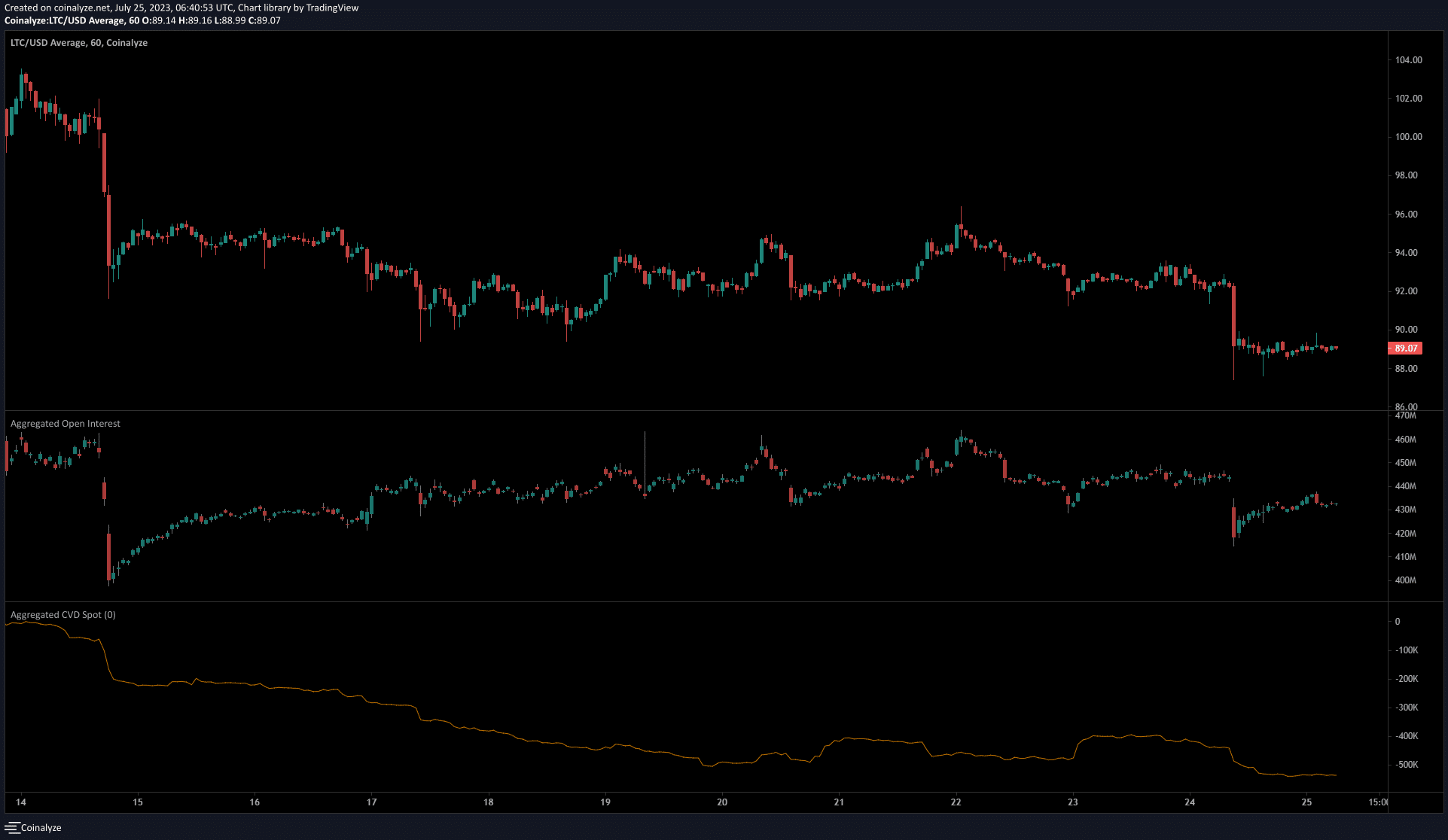Click the 94.00 price axis label
The width and height of the screenshot is (1448, 840).
point(1407,253)
